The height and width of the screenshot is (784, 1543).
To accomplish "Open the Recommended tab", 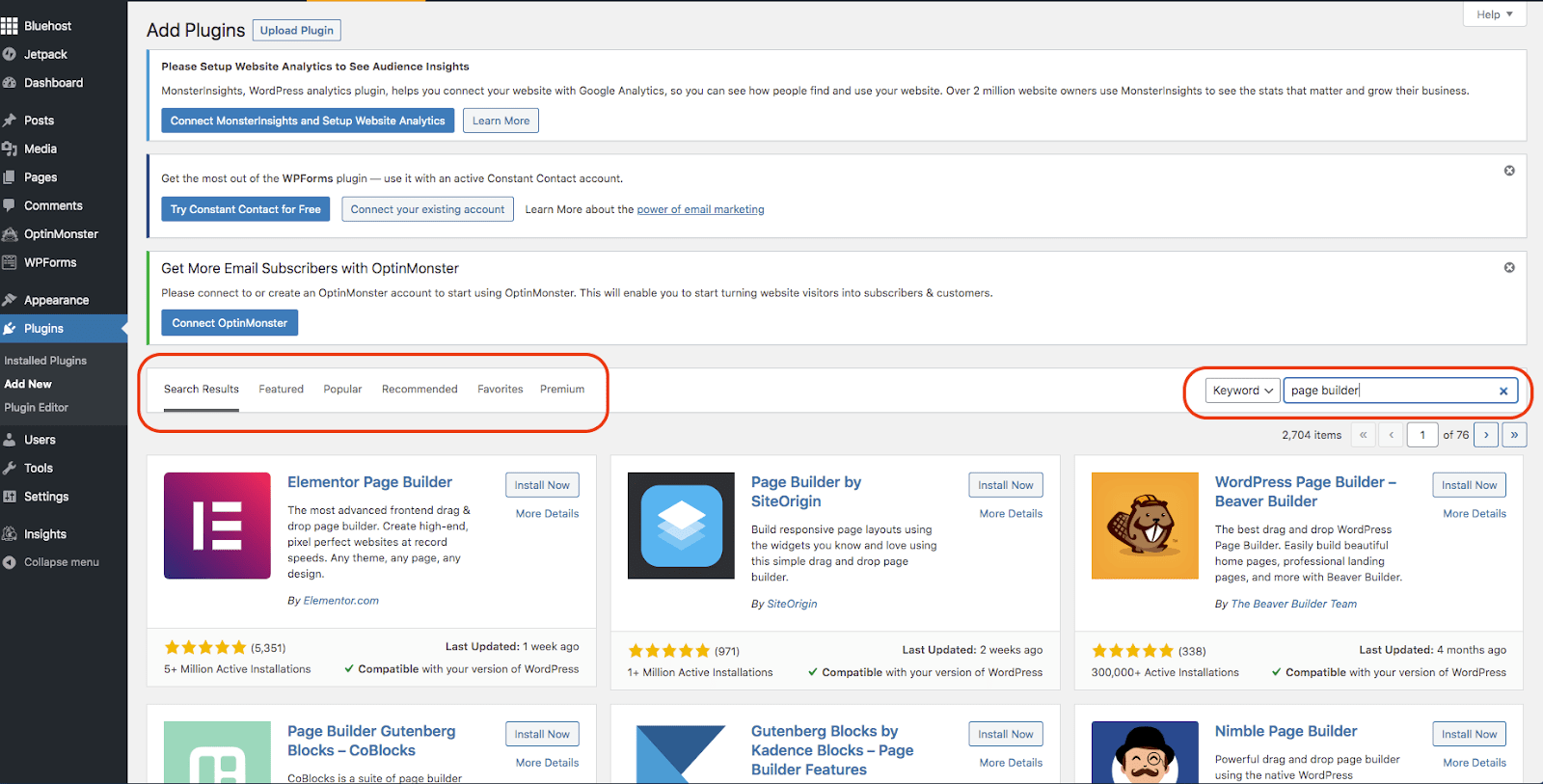I will pyautogui.click(x=420, y=390).
